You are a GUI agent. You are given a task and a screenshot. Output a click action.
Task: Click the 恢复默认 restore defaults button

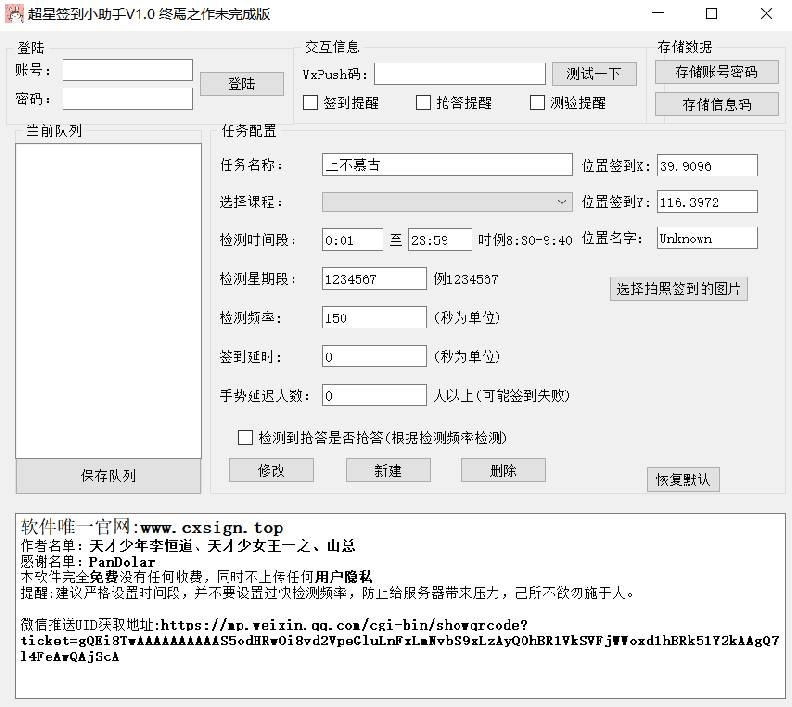683,479
